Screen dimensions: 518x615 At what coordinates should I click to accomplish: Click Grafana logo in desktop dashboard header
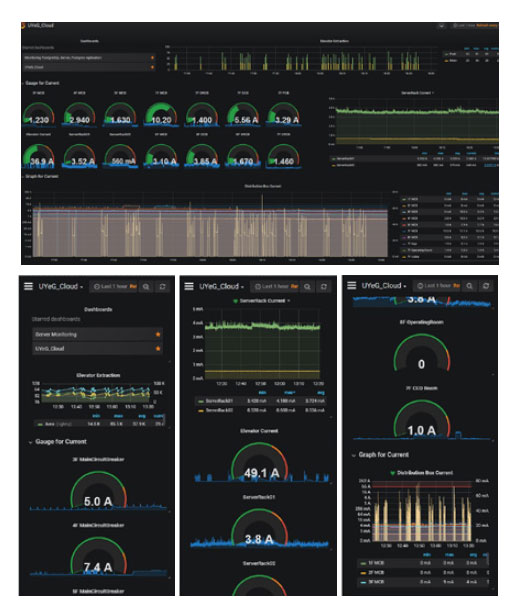tap(24, 25)
